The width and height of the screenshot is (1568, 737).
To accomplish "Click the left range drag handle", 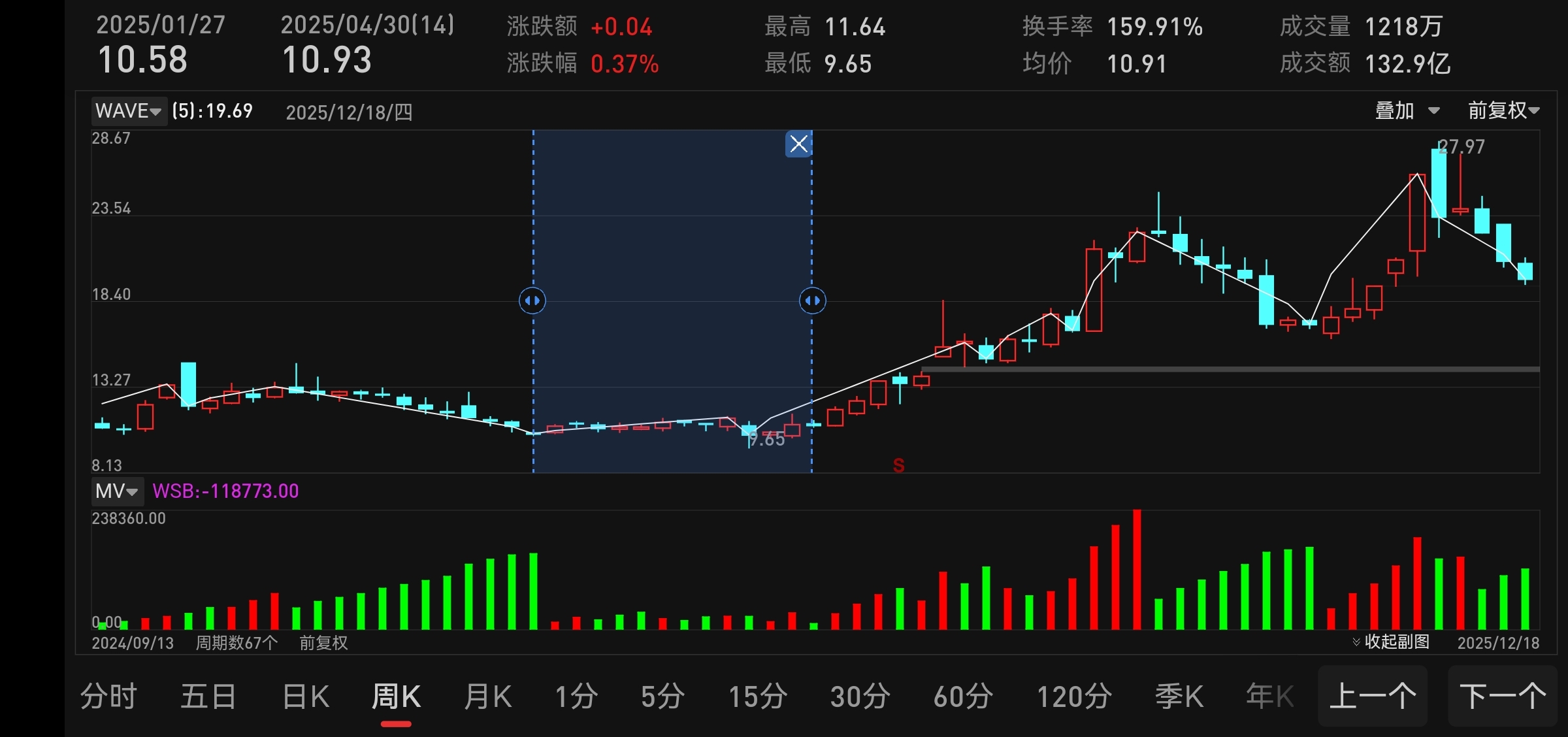I will tap(532, 301).
